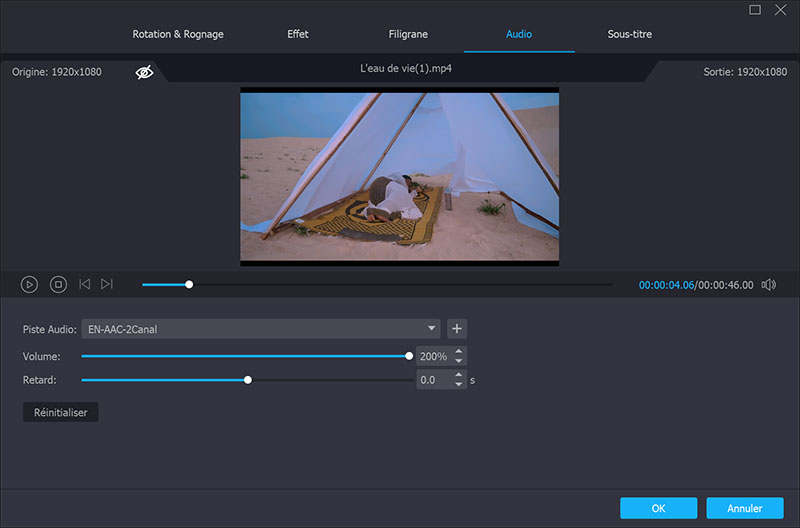Decrease the Retard delay stepper
Viewport: 800px width, 528px height.
(458, 385)
